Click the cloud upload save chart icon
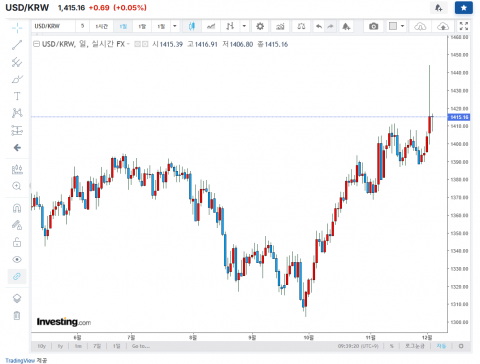This screenshot has width=480, height=364. (443, 26)
